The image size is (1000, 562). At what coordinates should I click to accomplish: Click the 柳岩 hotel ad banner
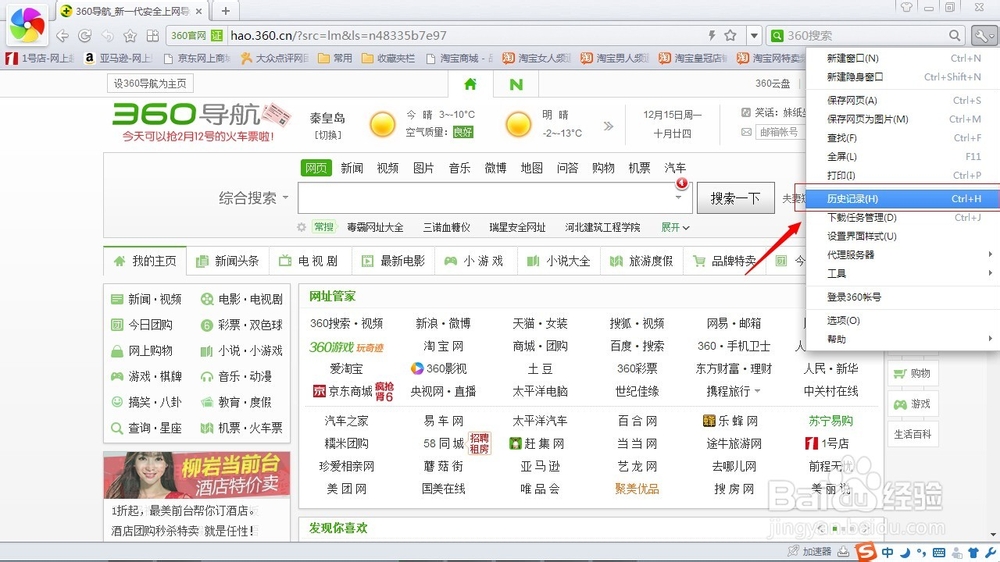(x=197, y=475)
